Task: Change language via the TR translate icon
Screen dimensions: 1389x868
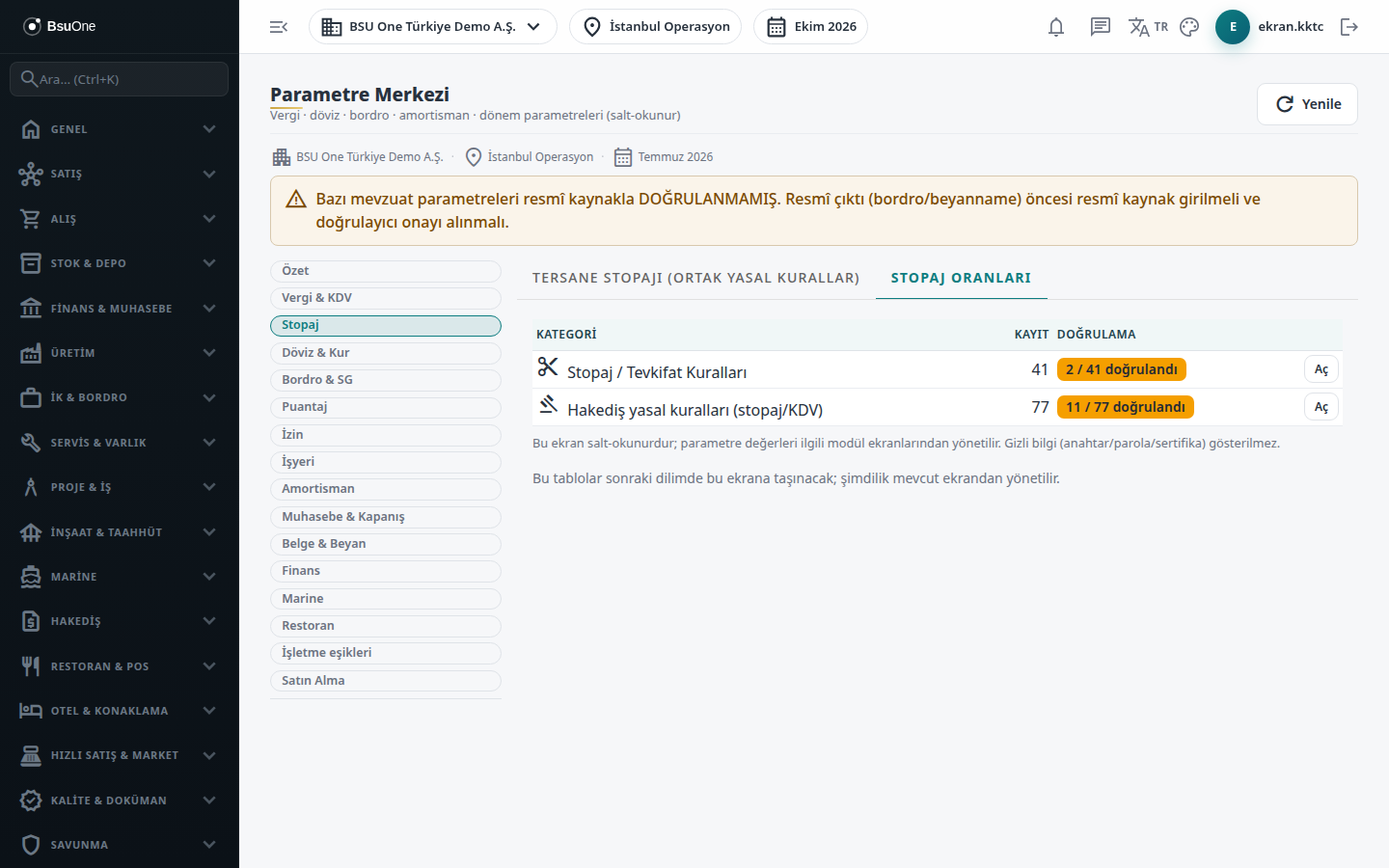Action: 1148,27
